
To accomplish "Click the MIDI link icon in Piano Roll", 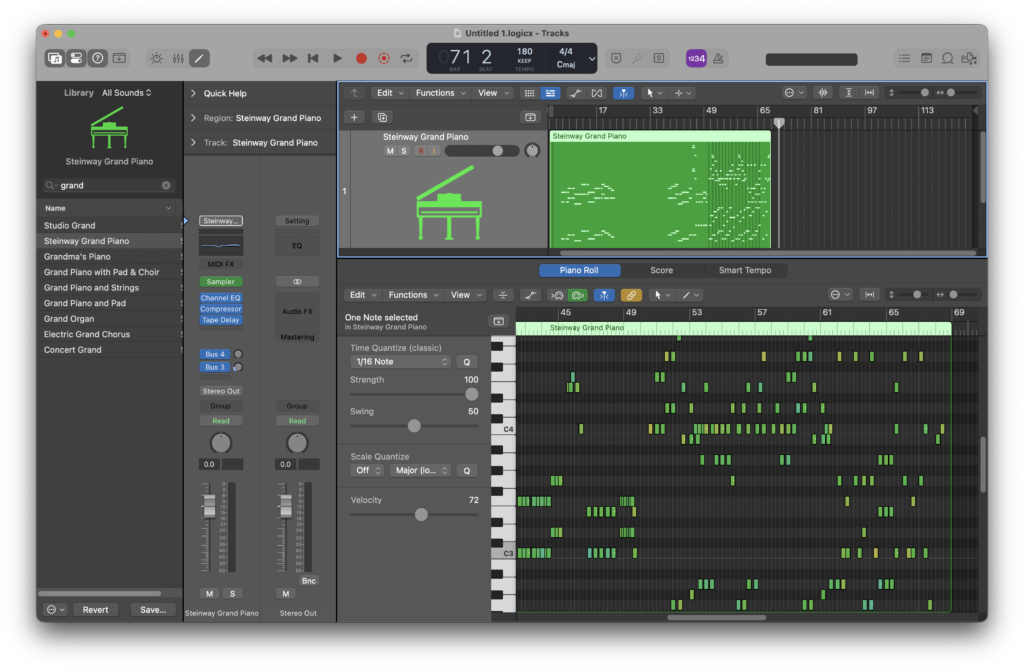I will tap(631, 295).
